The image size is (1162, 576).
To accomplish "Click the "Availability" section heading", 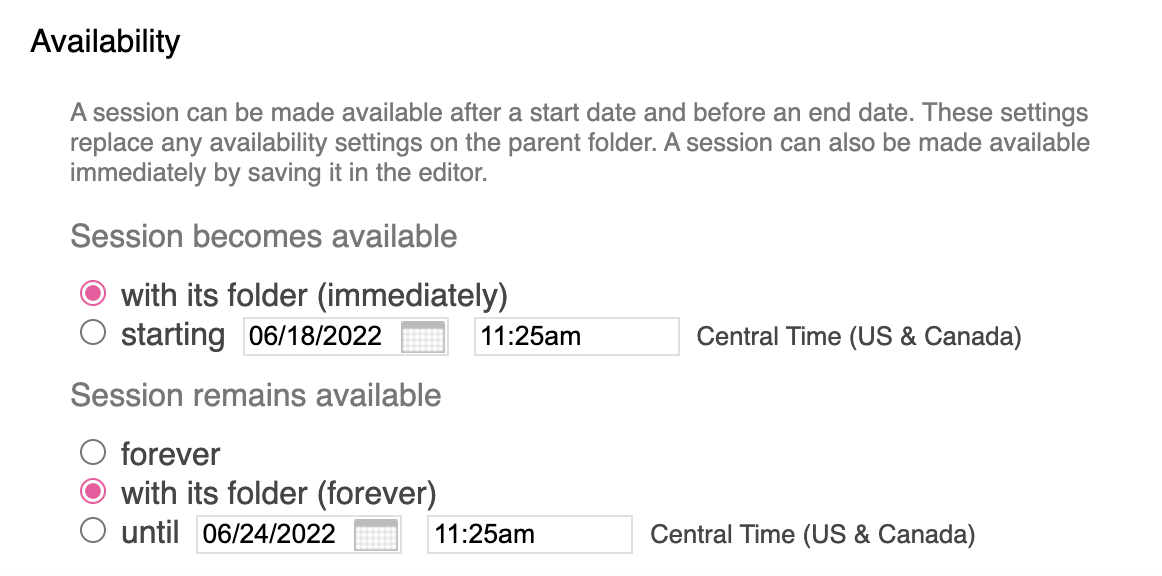I will click(x=105, y=42).
